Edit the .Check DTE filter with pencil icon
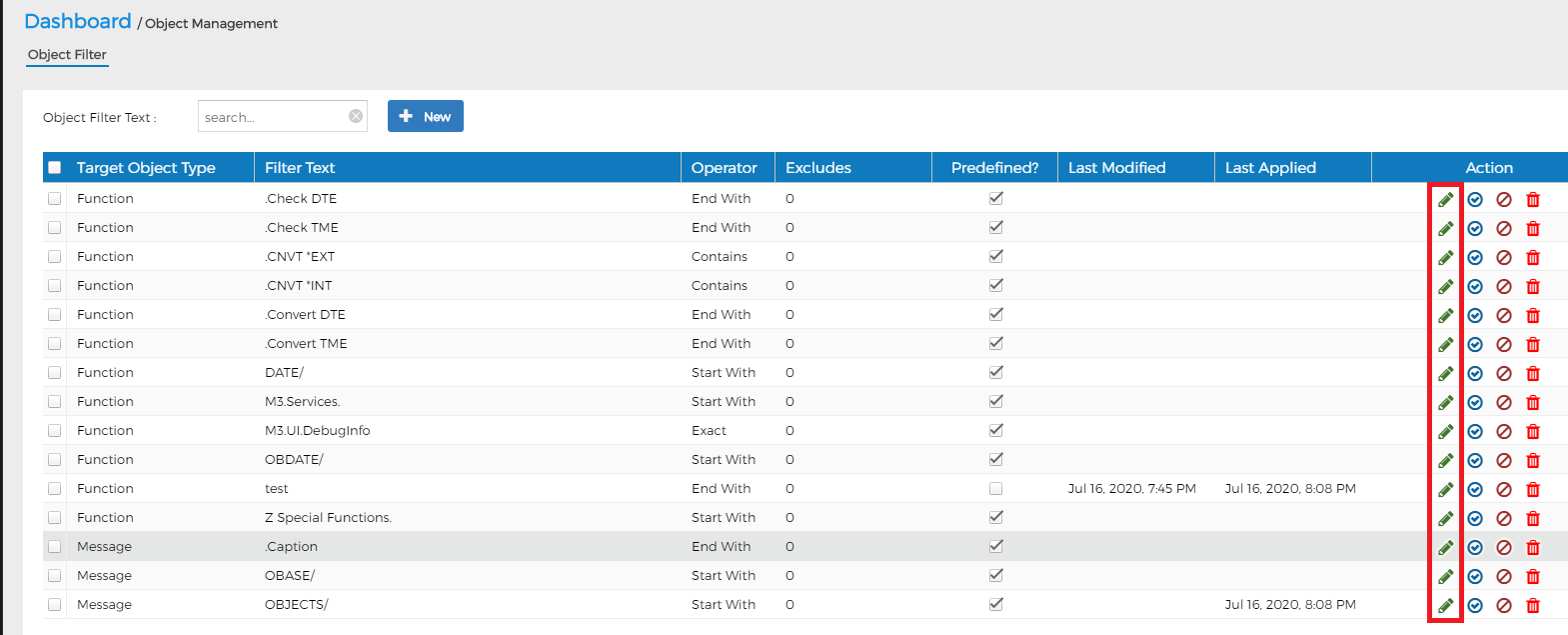 (x=1445, y=199)
